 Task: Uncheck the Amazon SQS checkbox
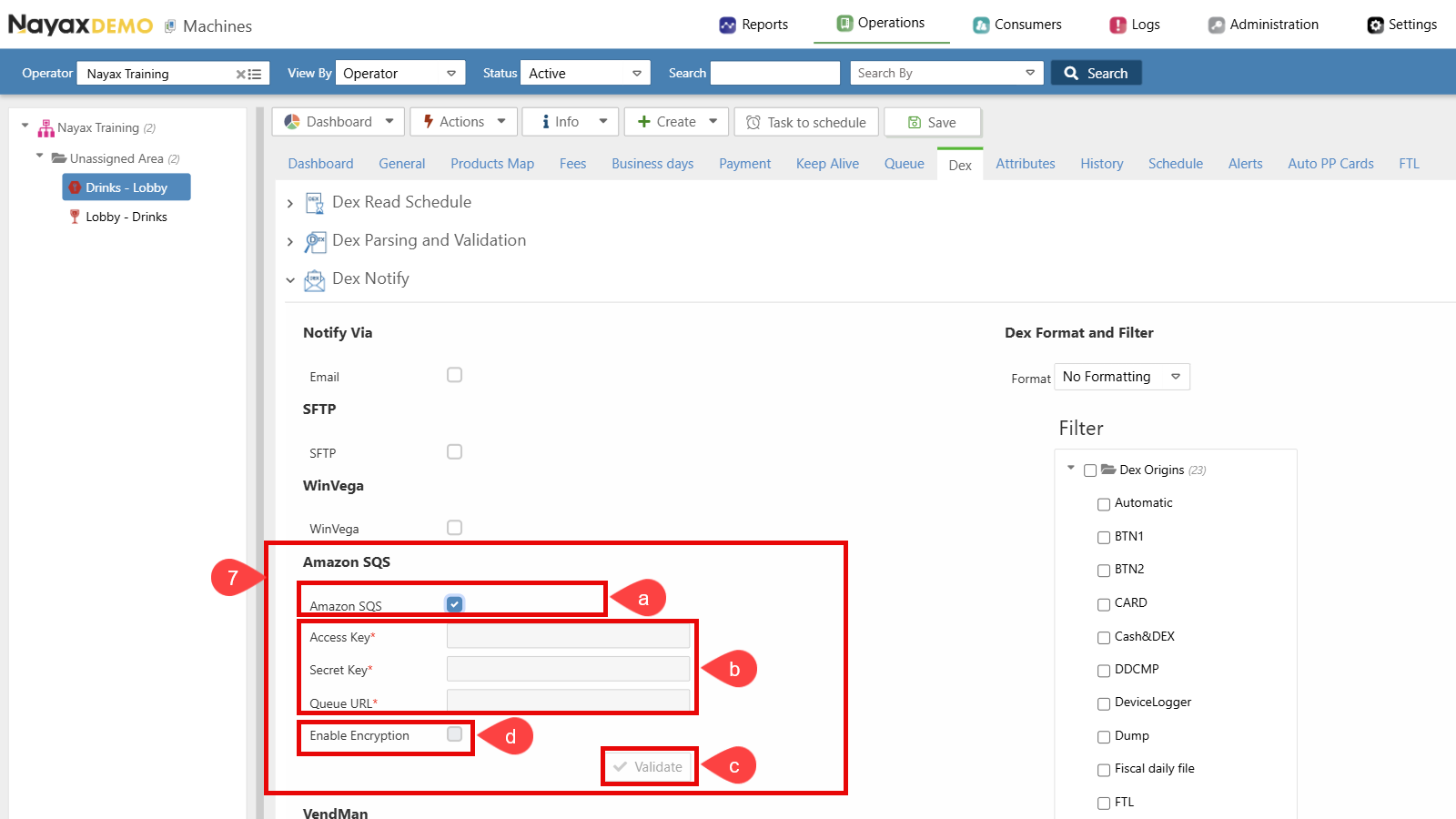click(455, 603)
